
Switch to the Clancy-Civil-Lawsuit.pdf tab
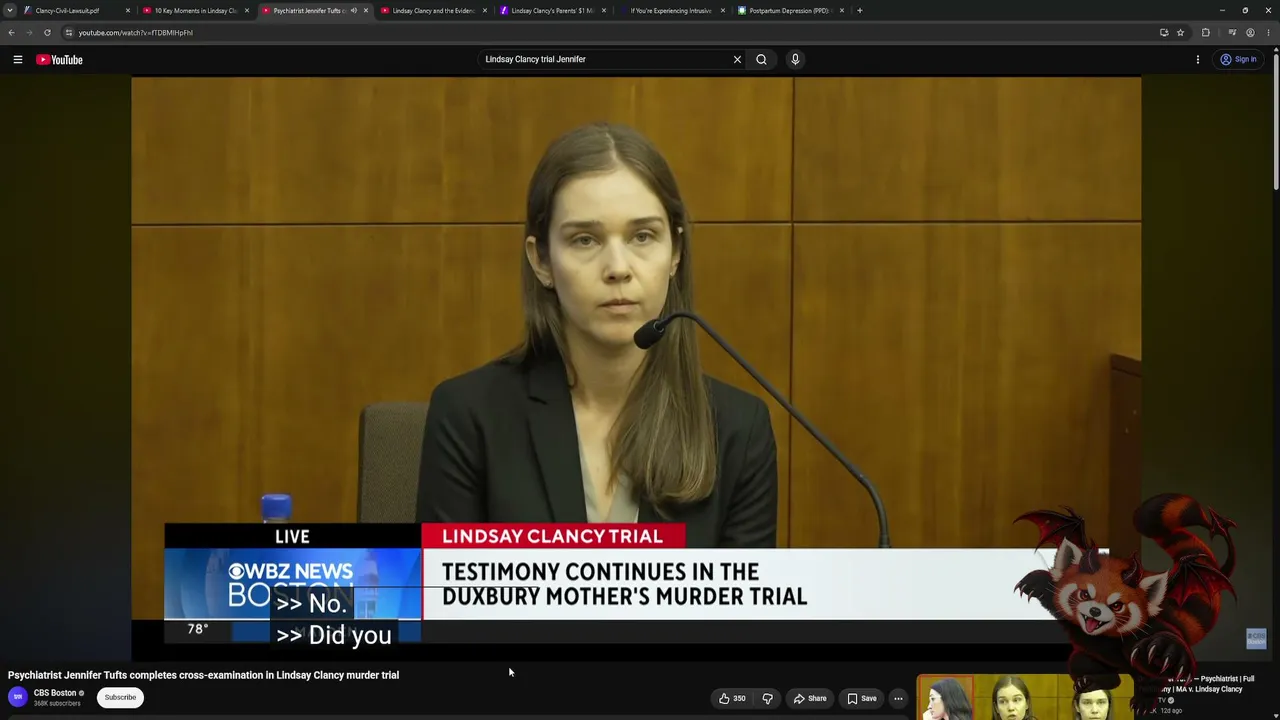tap(77, 10)
